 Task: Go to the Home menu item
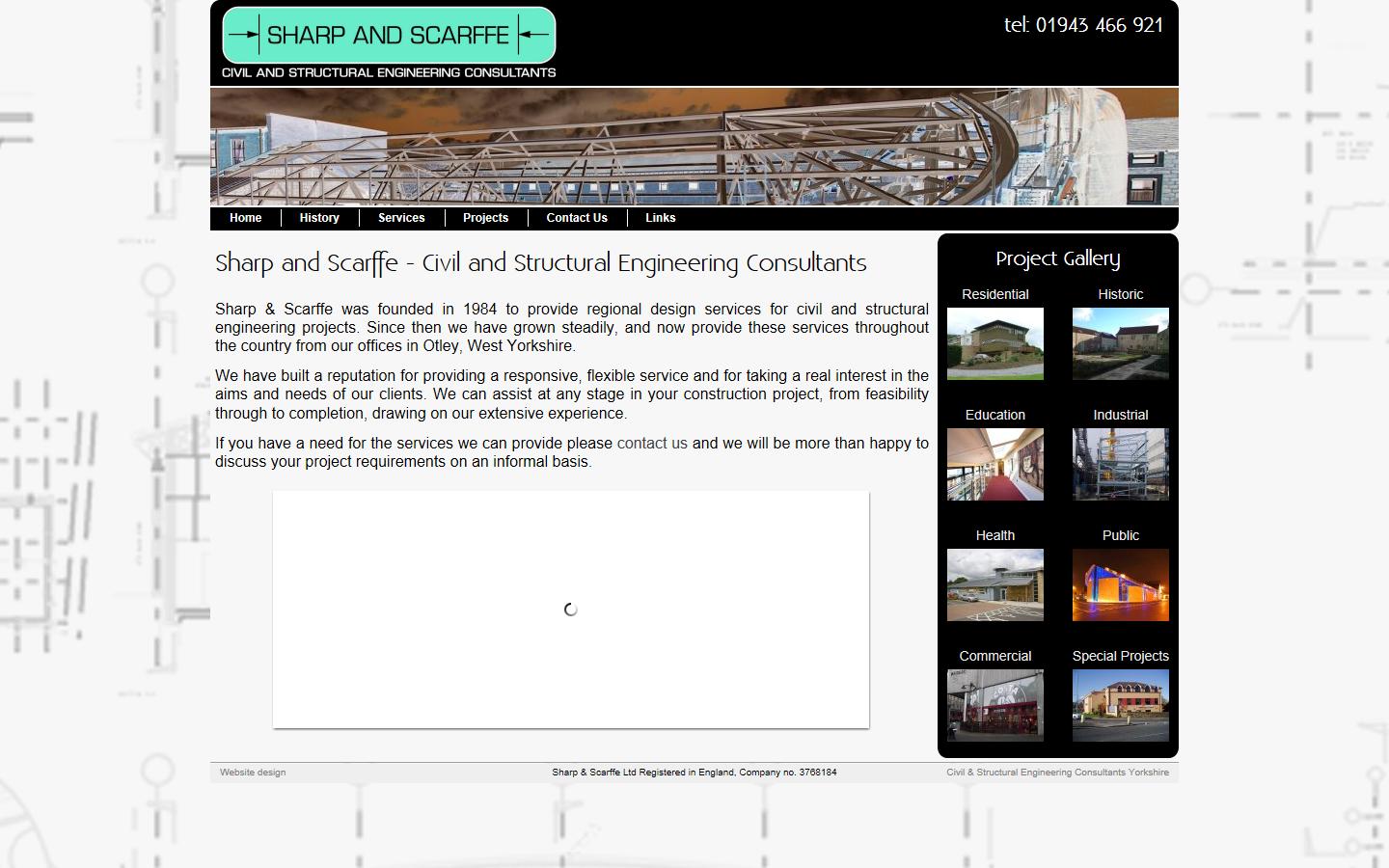click(x=245, y=218)
